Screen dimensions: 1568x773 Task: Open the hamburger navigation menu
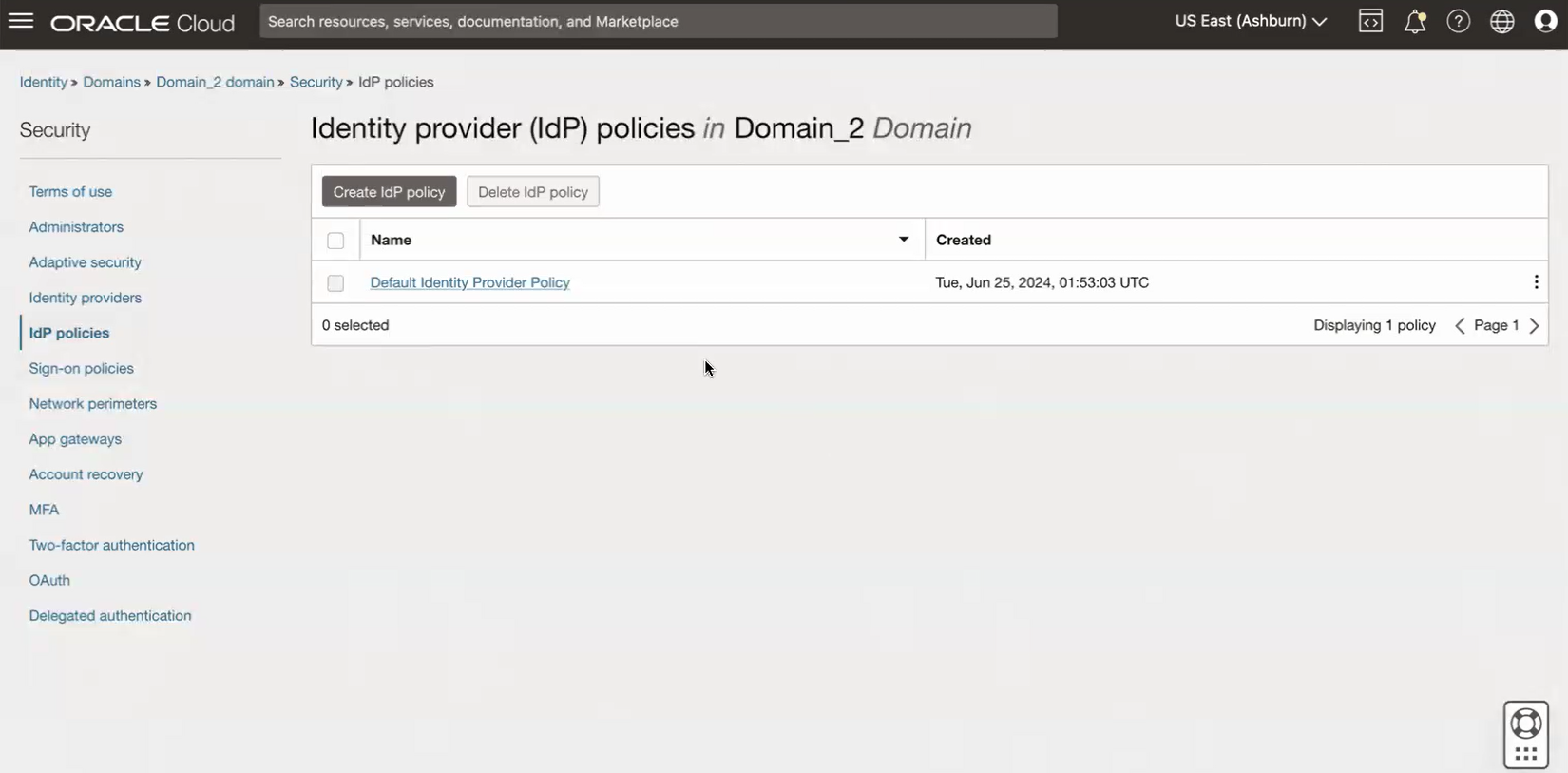(21, 21)
